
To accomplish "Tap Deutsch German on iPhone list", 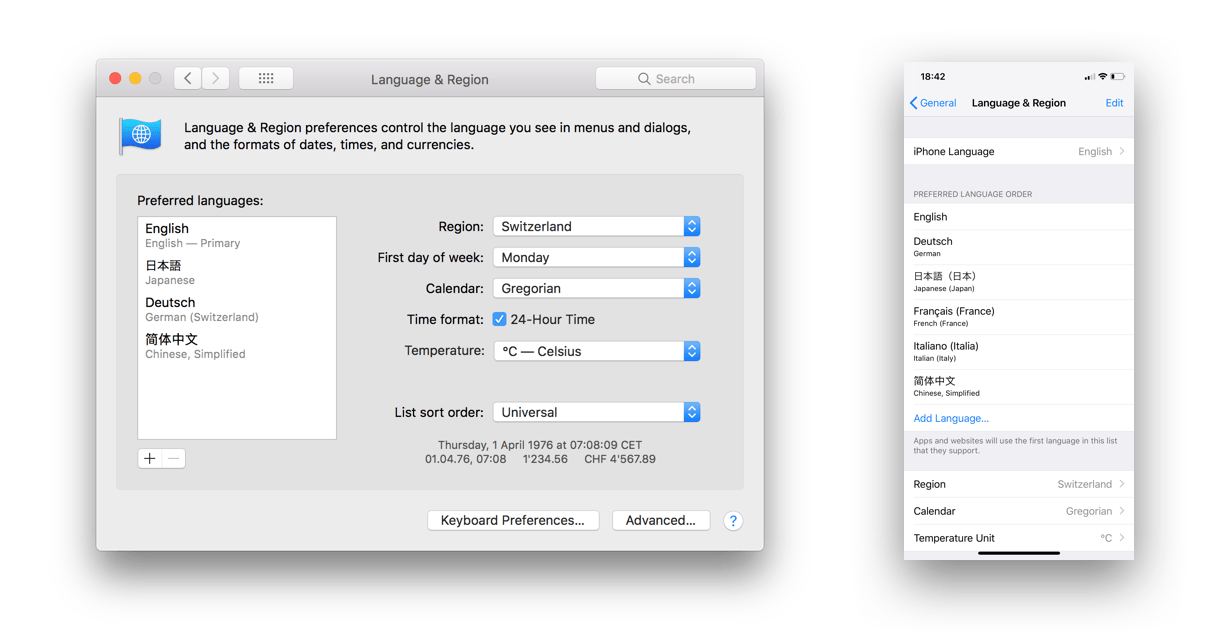I will point(1019,247).
